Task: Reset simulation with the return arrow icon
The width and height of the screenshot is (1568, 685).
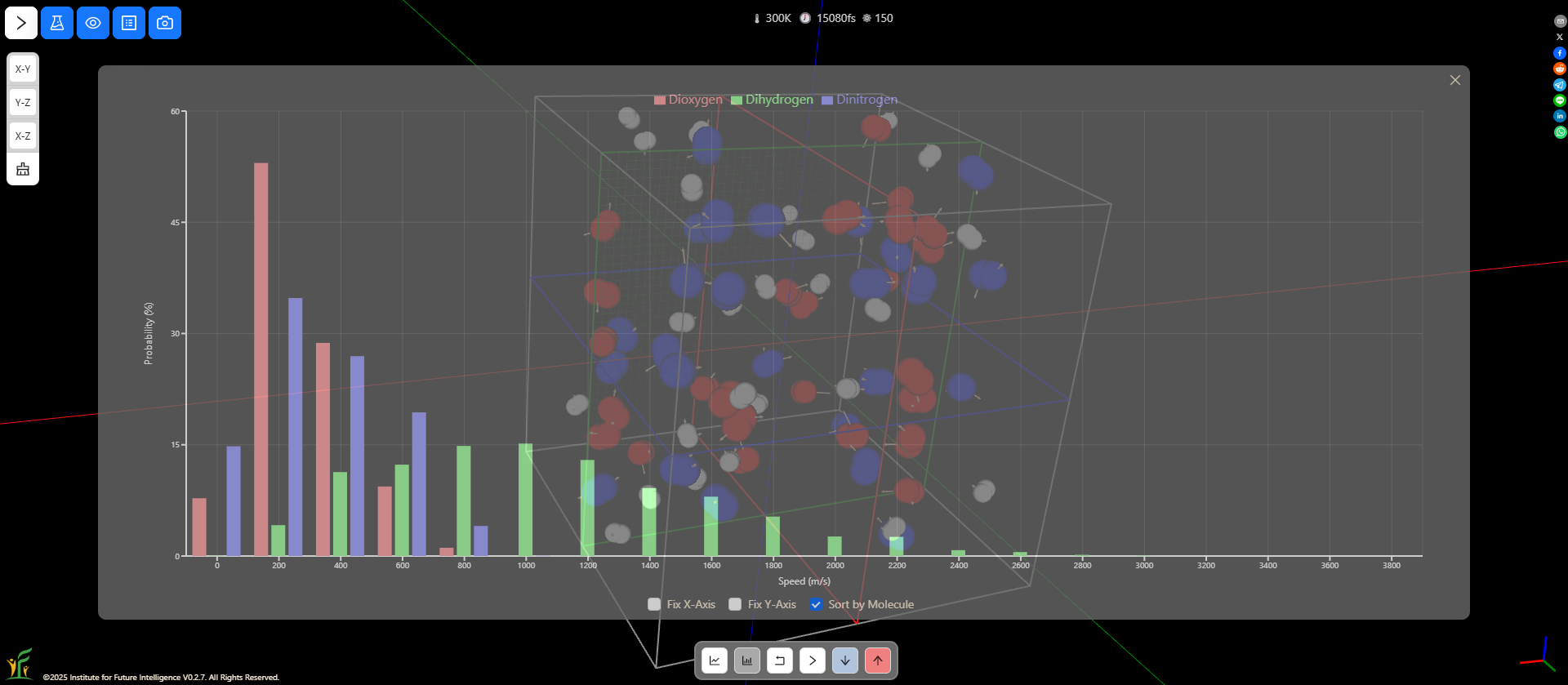Action: coord(780,661)
